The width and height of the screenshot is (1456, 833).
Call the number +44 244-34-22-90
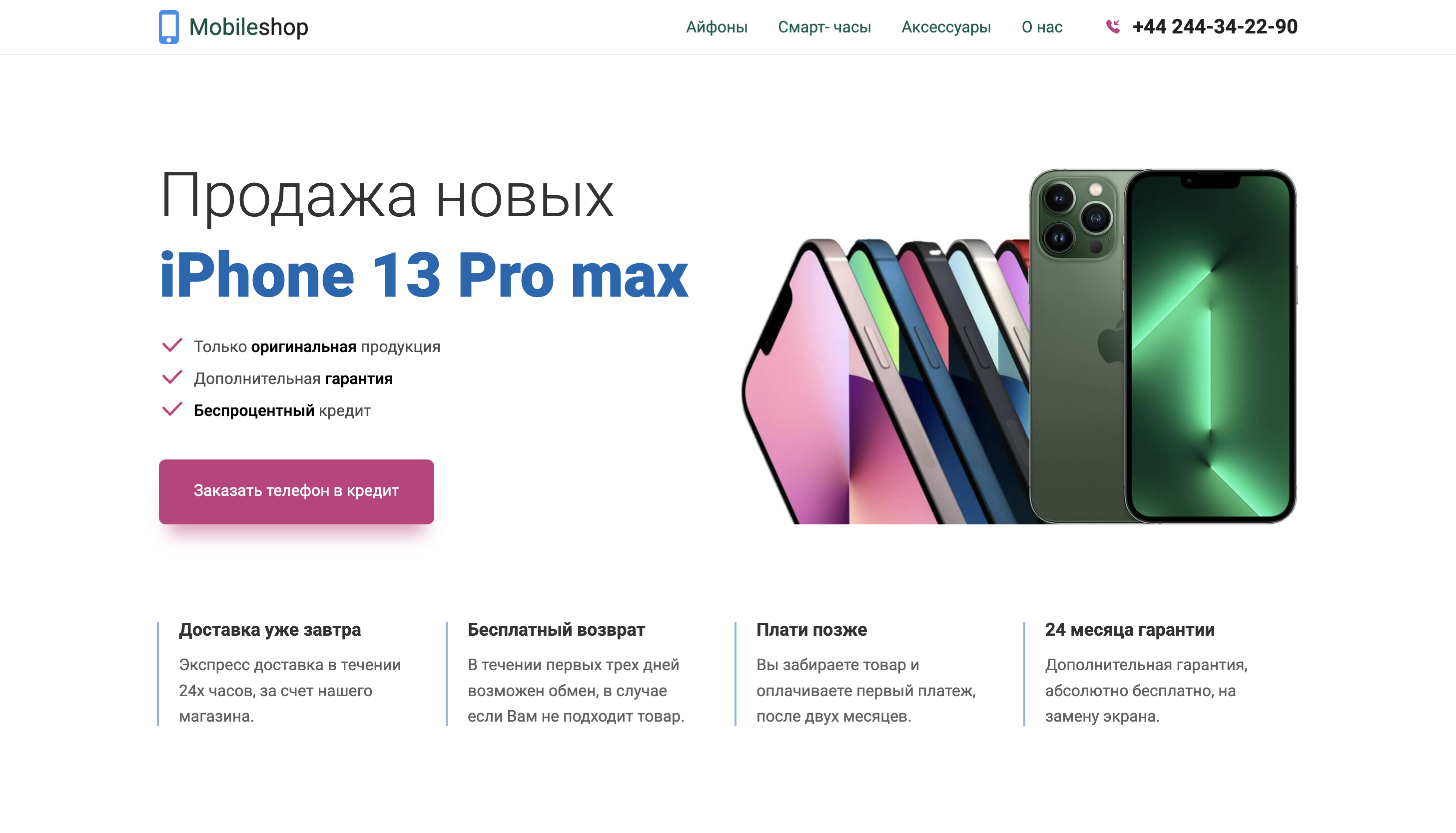(x=1215, y=26)
